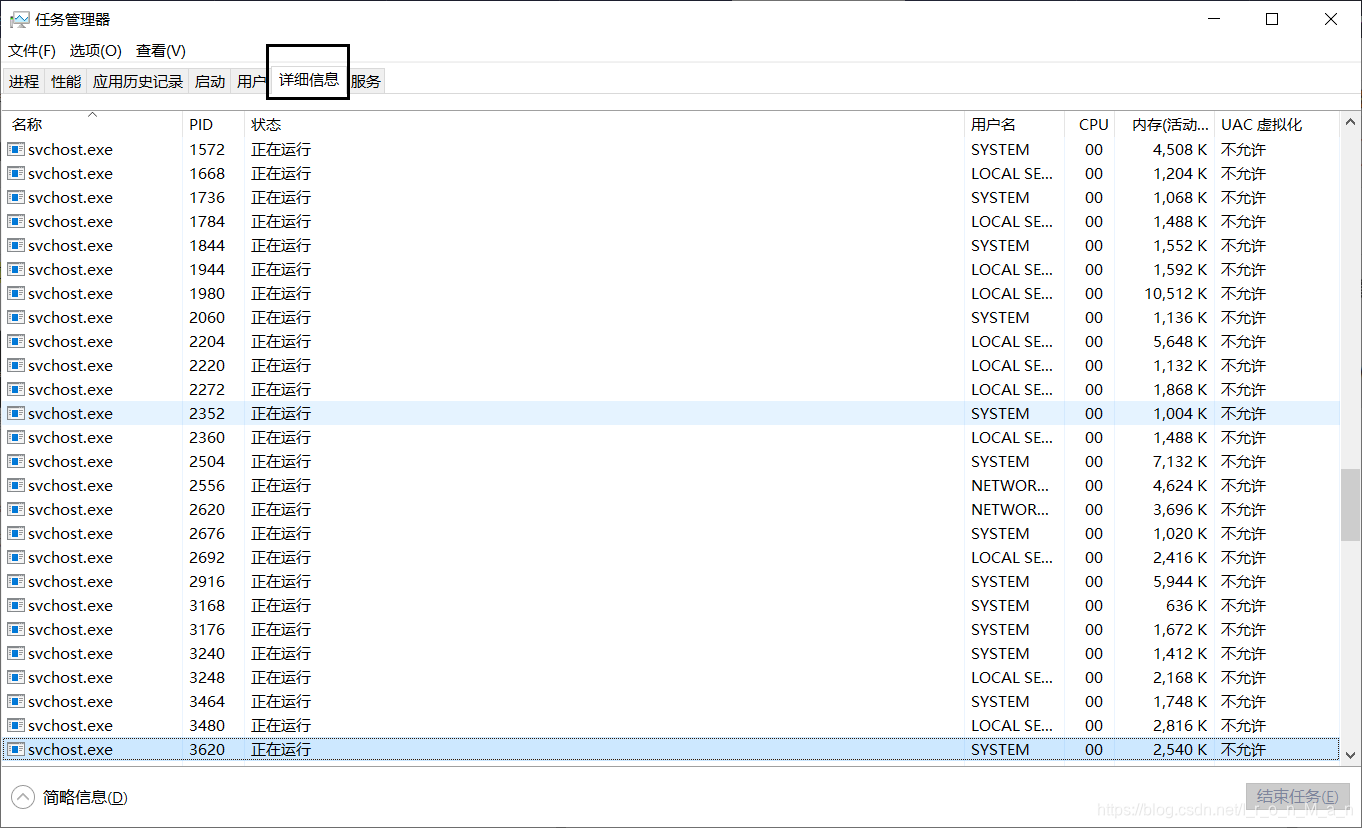Click the svchost.exe icon for PID 2220
Screen dimensions: 1362x828
click(x=16, y=365)
